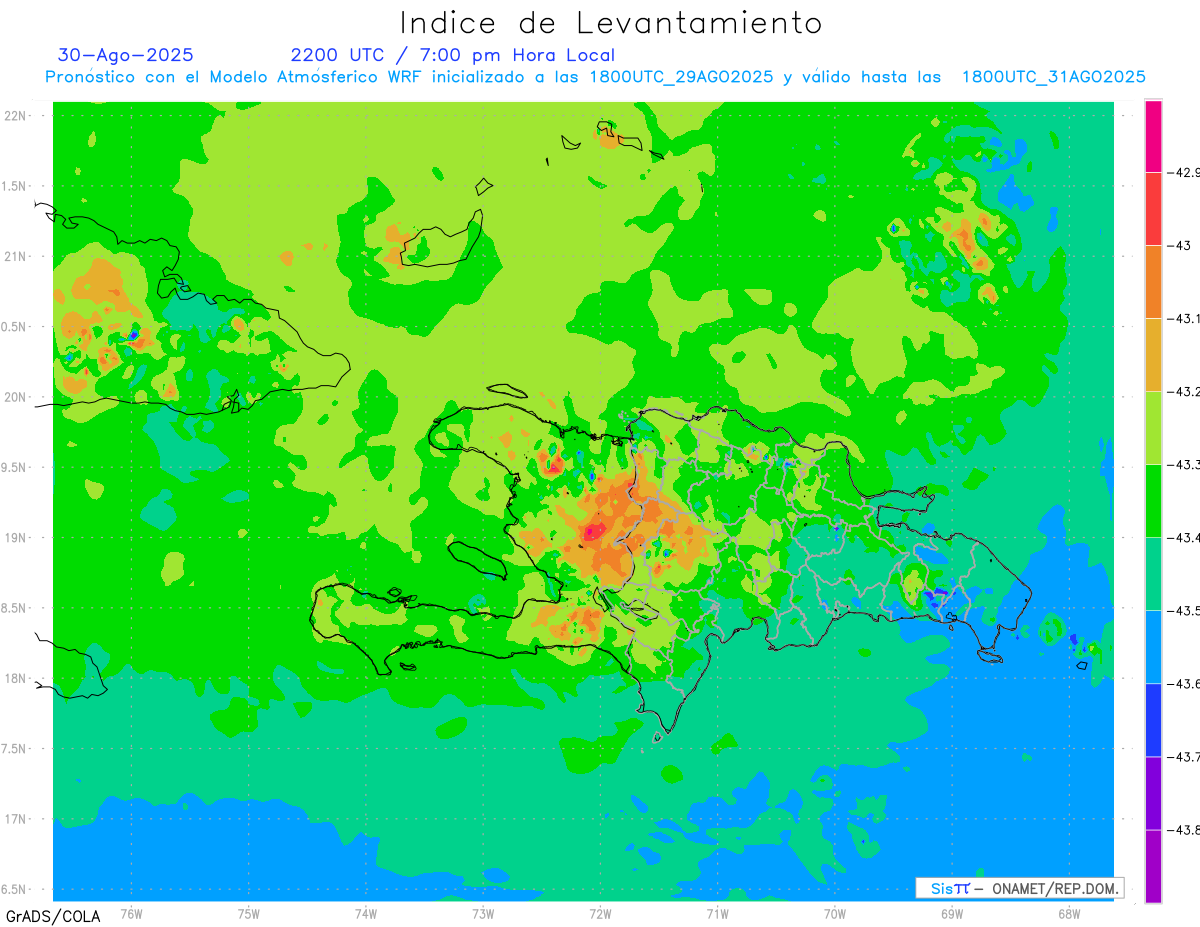The image size is (1200, 927).
Task: Choose the amber swatch between -43.1 and -43.2
Action: coord(1153,354)
